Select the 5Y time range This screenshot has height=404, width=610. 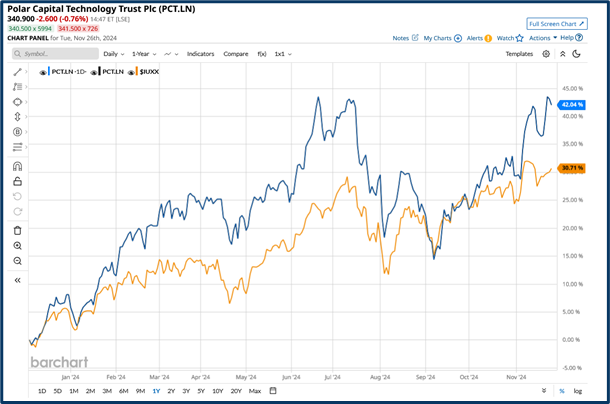201,391
